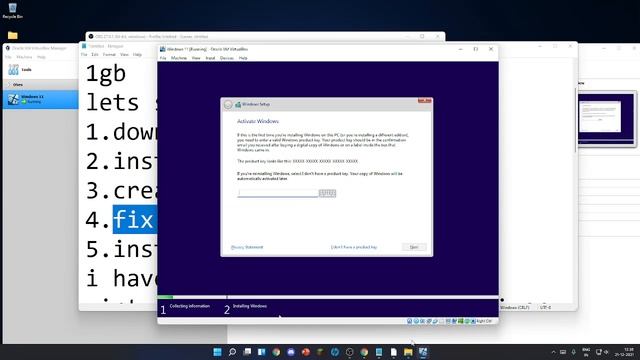
Task: Open the Edit menu in Notepad
Action: point(95,54)
